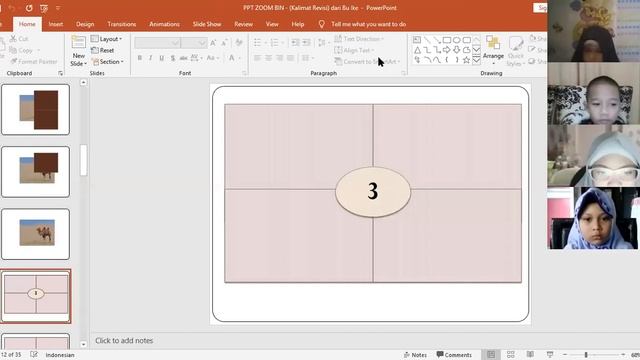Viewport: 640px width, 360px height.
Task: Select the Down Arrow shape
Action: 457,50
